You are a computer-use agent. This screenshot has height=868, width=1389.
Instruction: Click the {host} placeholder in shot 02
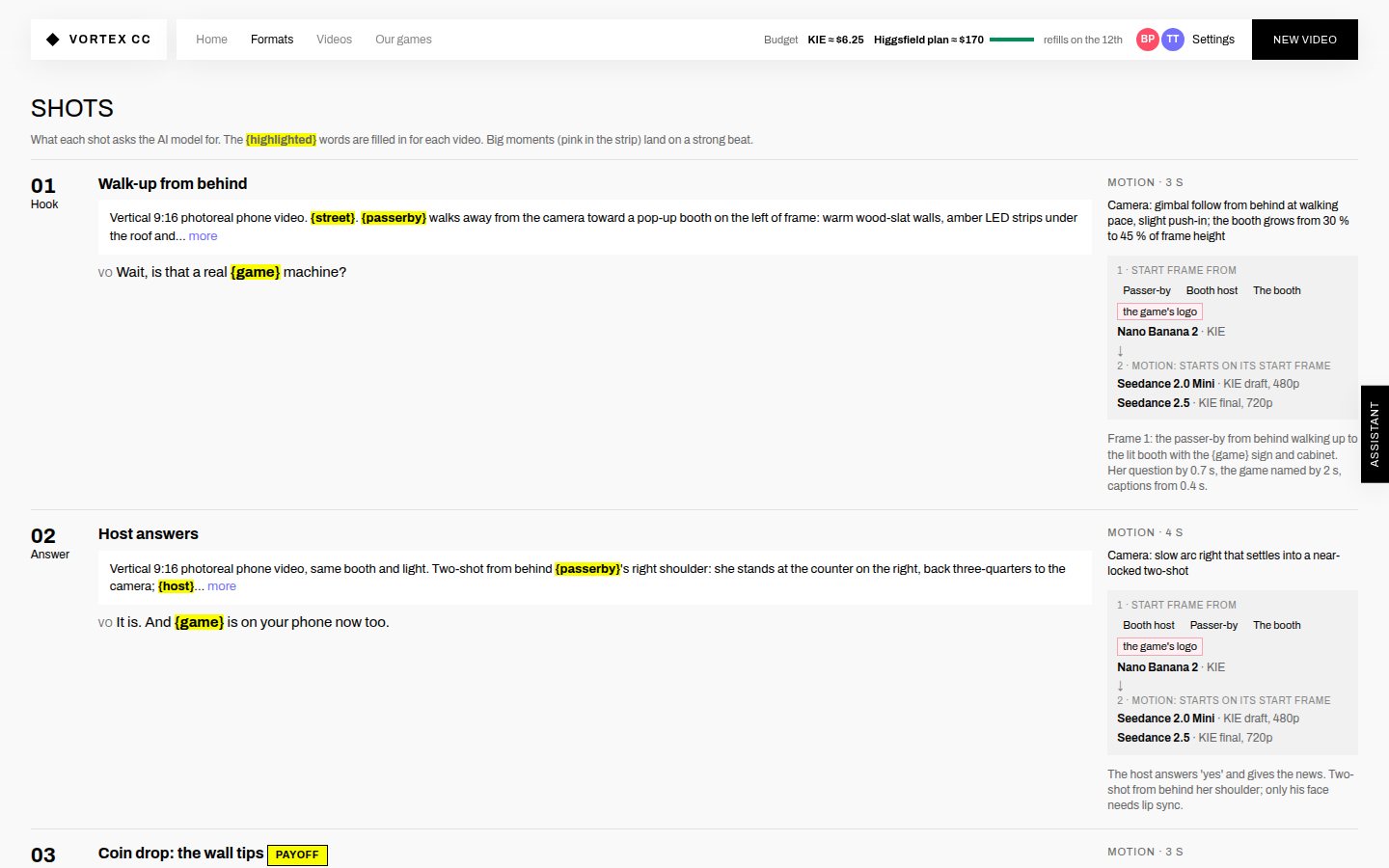pyautogui.click(x=176, y=586)
